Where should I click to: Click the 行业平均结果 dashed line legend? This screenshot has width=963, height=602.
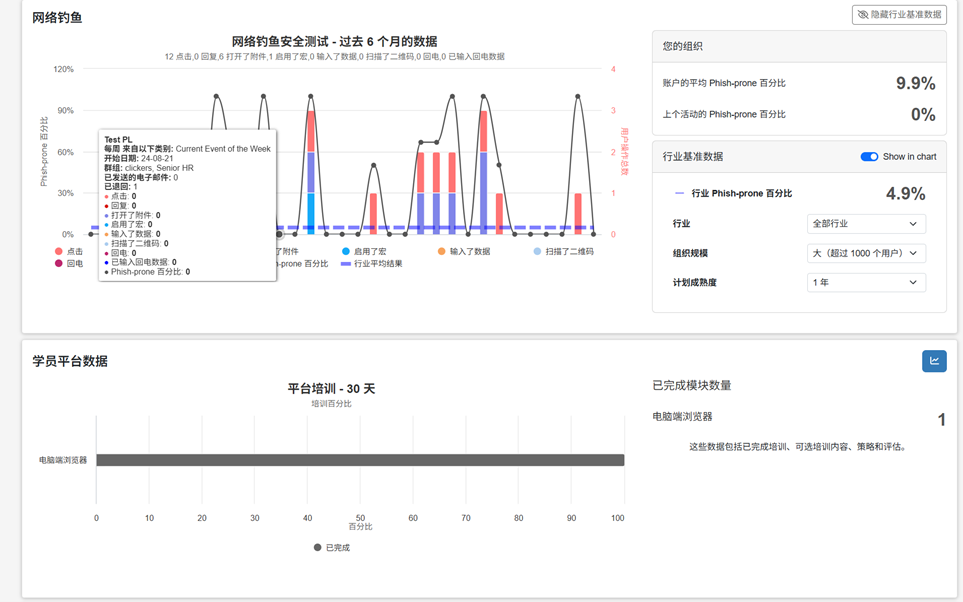[346, 264]
